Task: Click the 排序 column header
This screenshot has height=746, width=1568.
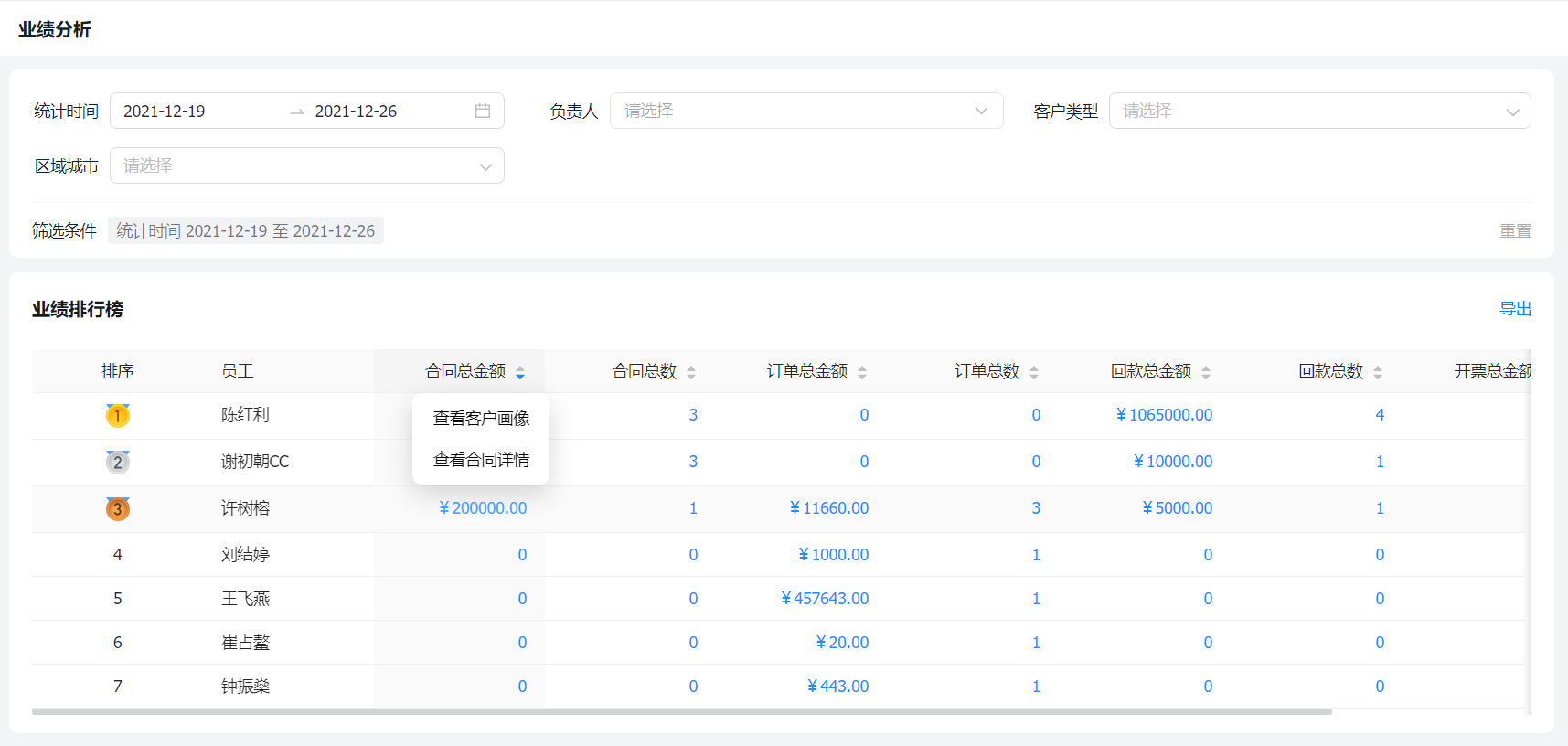Action: 117,371
